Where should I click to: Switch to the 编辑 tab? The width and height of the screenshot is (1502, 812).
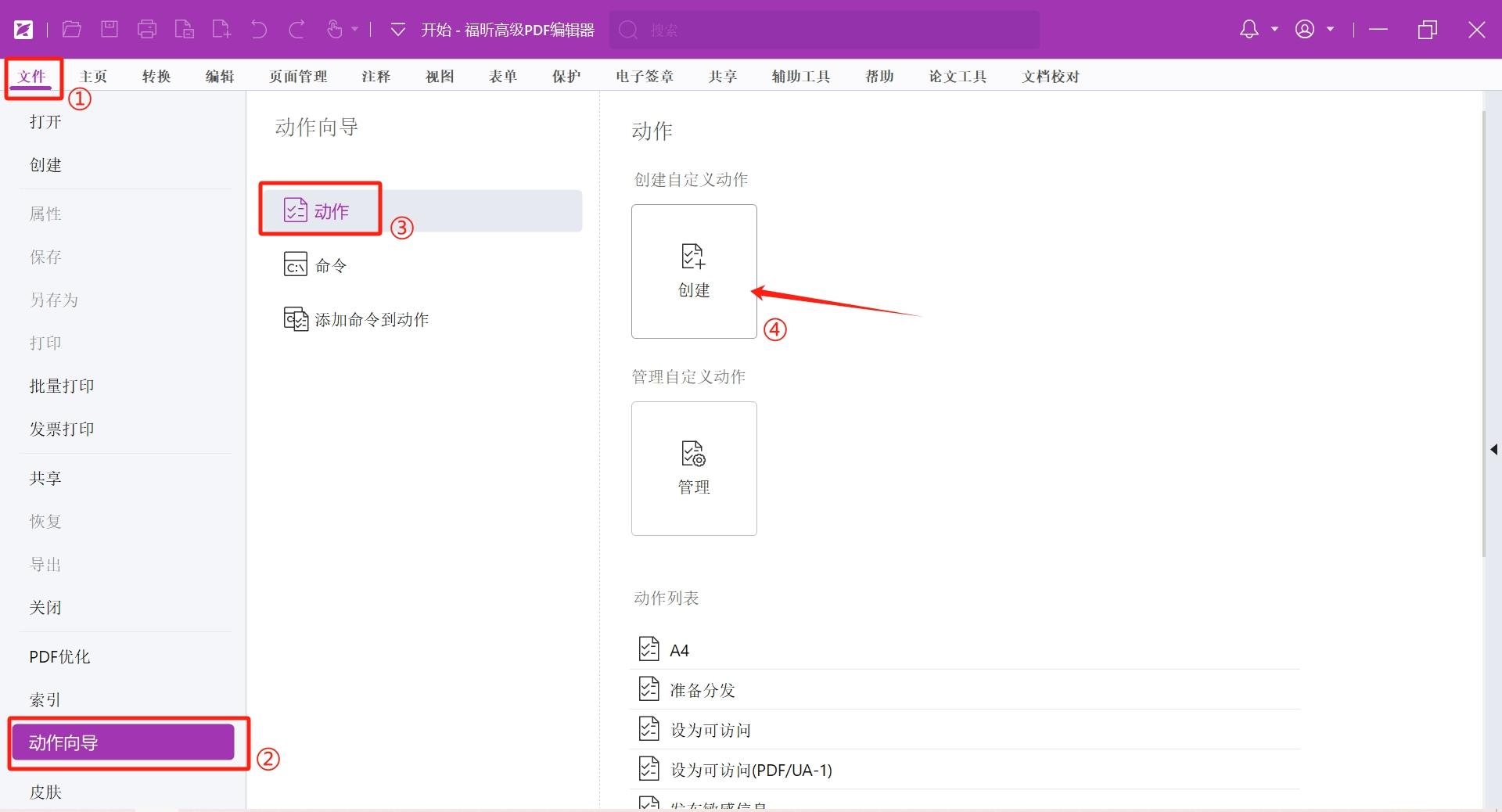click(220, 77)
